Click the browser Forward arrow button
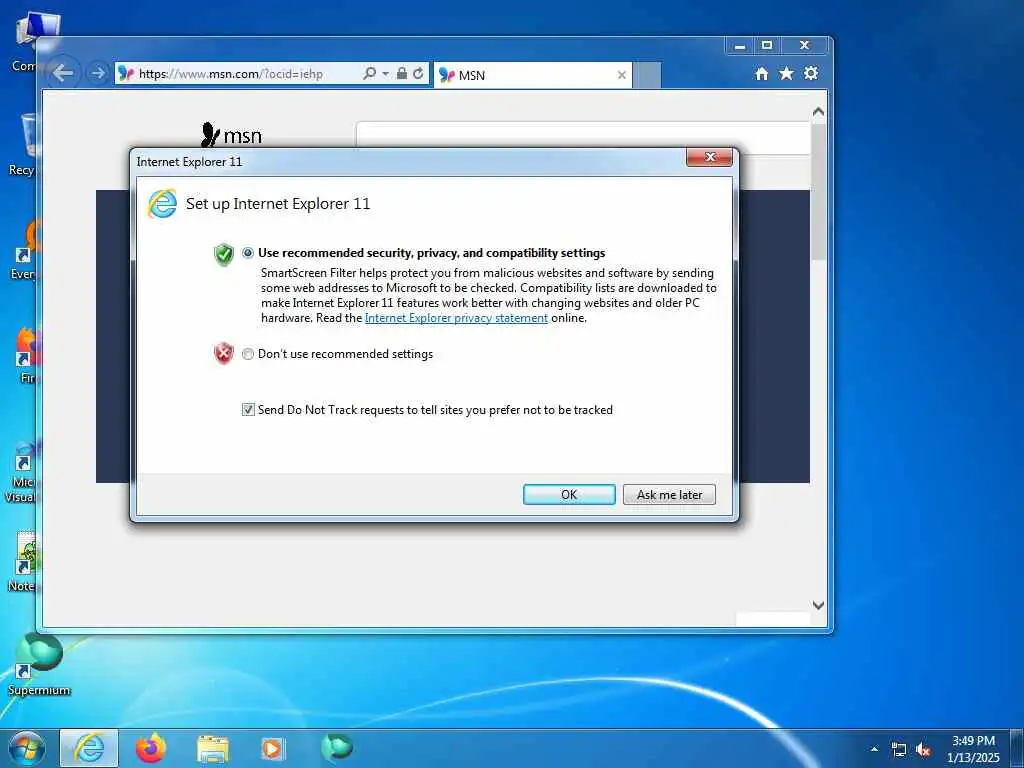Screen dimensions: 1024x768 pyautogui.click(x=98, y=73)
